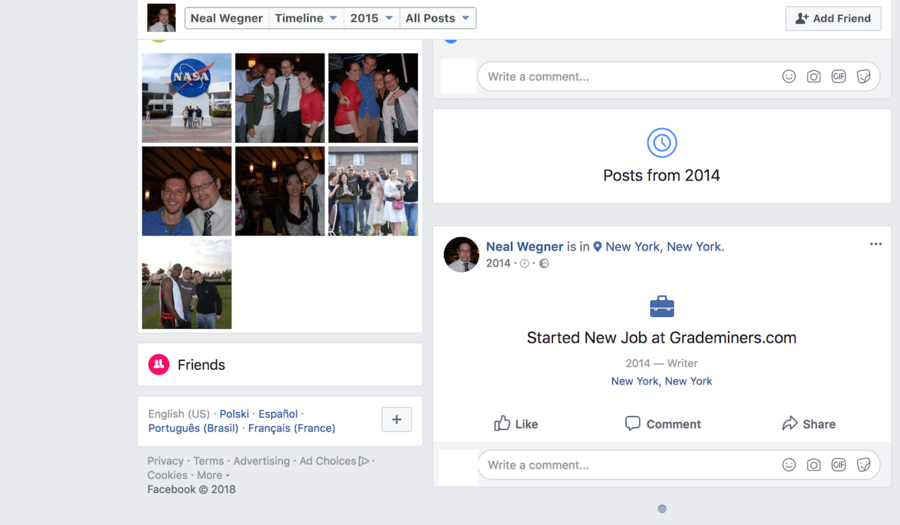Image resolution: width=900 pixels, height=525 pixels.
Task: Open sticker picker in bottom comment box
Action: pyautogui.click(x=863, y=465)
